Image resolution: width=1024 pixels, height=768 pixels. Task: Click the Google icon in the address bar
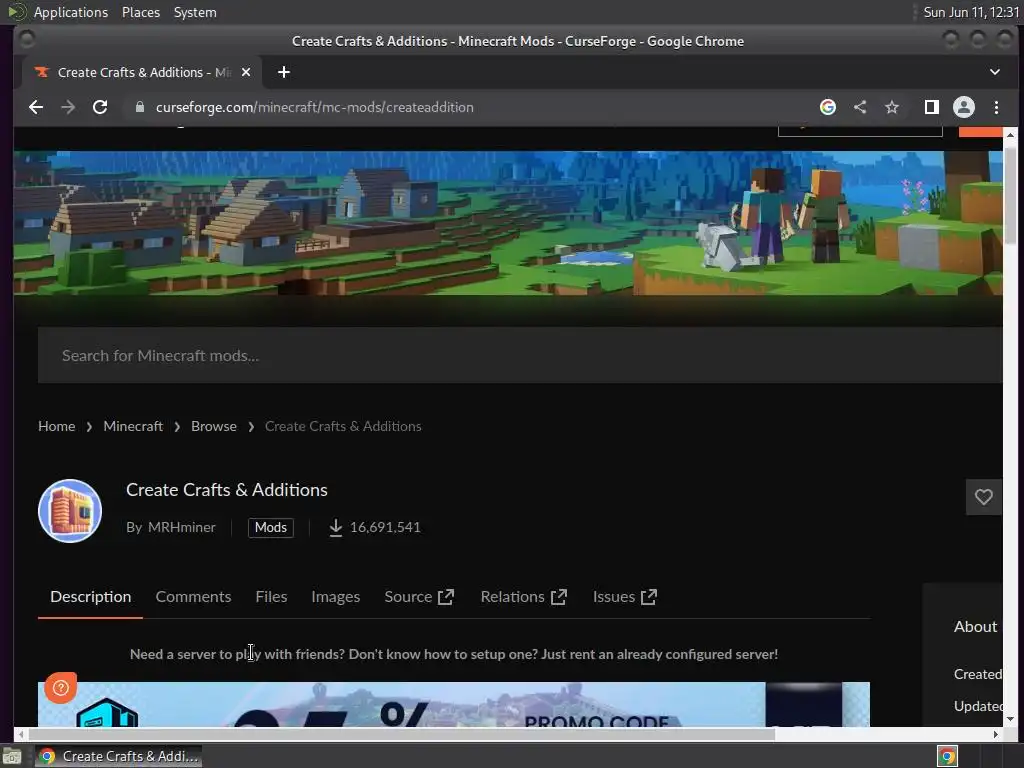pos(827,107)
